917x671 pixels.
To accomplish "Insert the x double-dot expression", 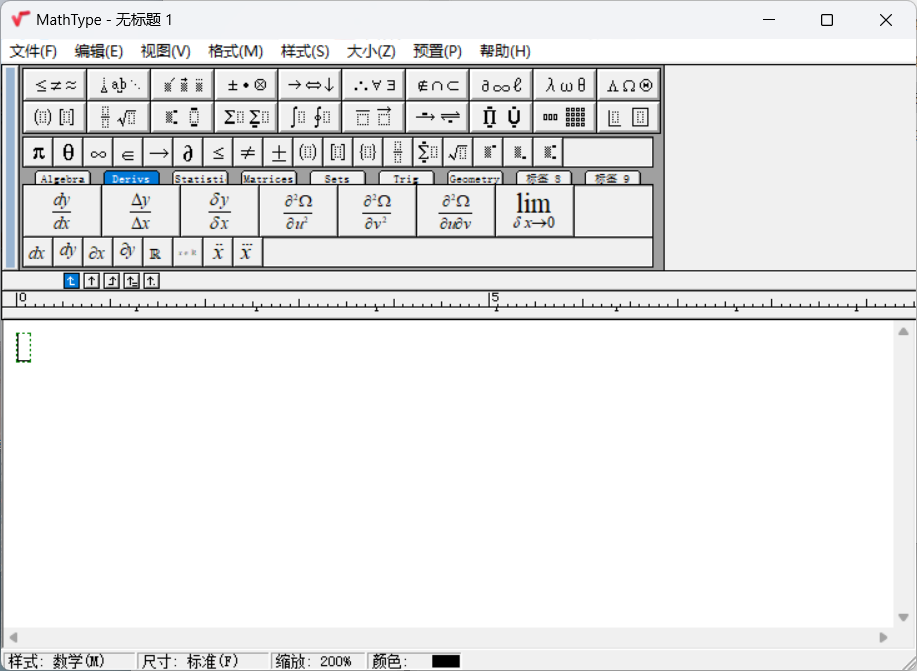I will [218, 252].
